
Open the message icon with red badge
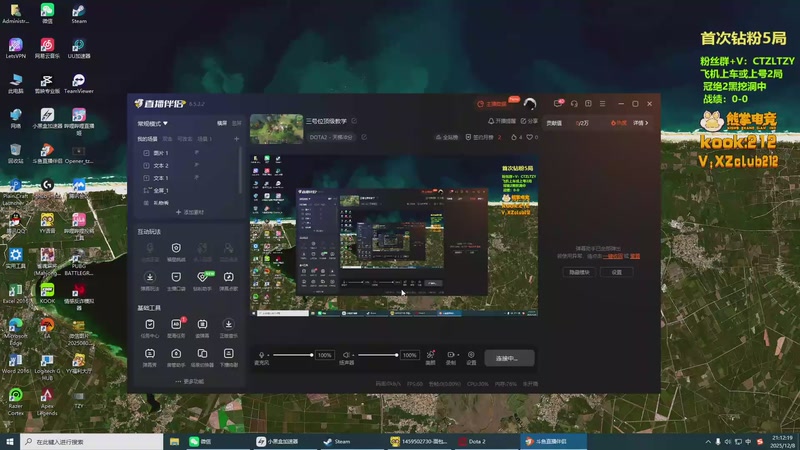click(x=558, y=104)
